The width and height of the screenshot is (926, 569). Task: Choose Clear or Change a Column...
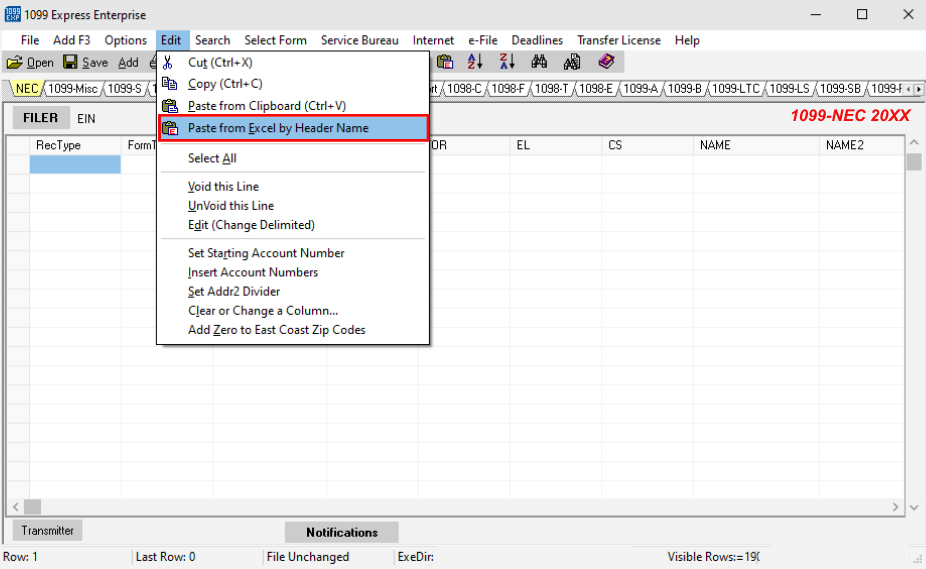click(x=293, y=311)
